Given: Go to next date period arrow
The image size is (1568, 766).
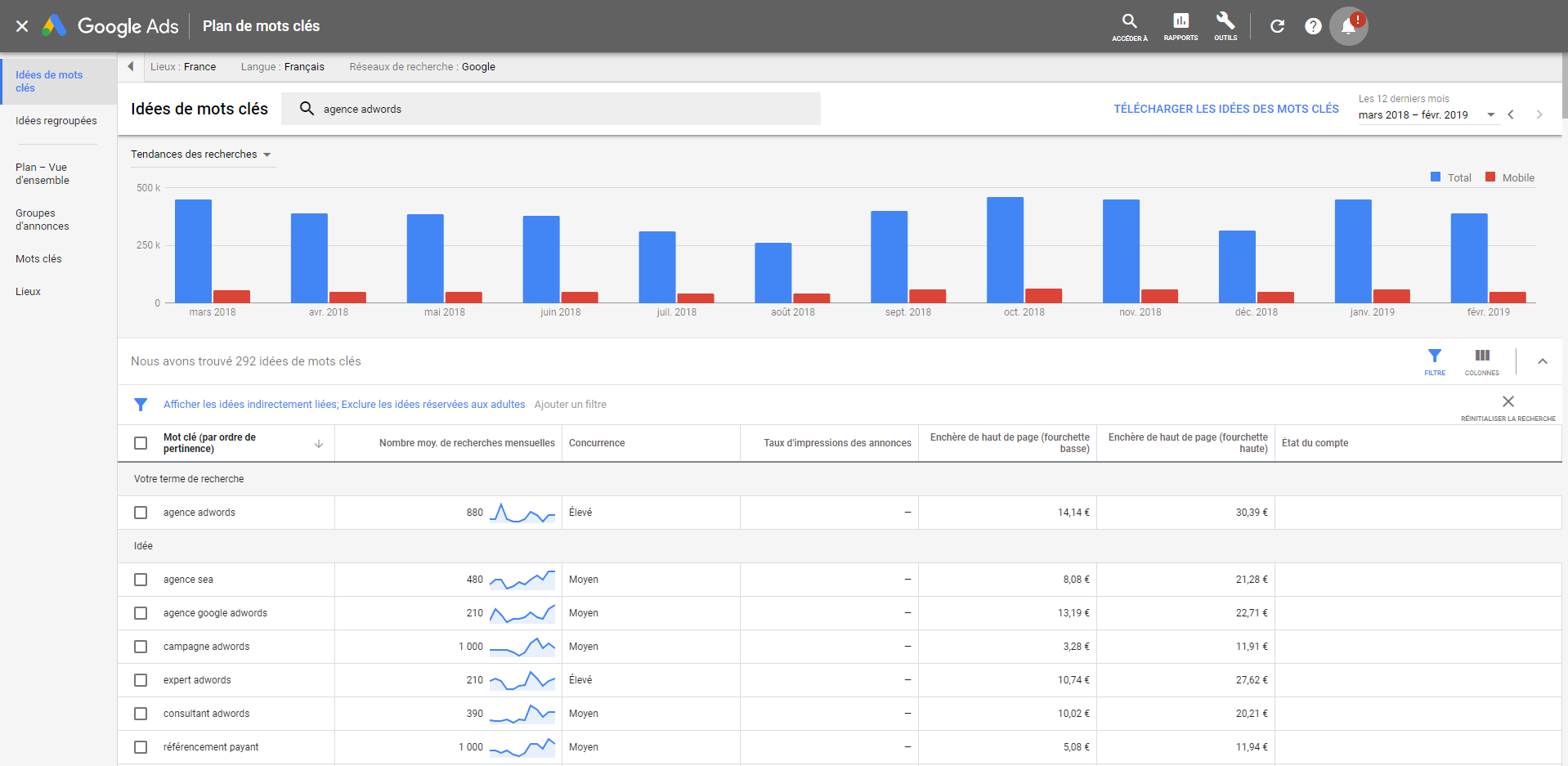Looking at the screenshot, I should (x=1539, y=114).
